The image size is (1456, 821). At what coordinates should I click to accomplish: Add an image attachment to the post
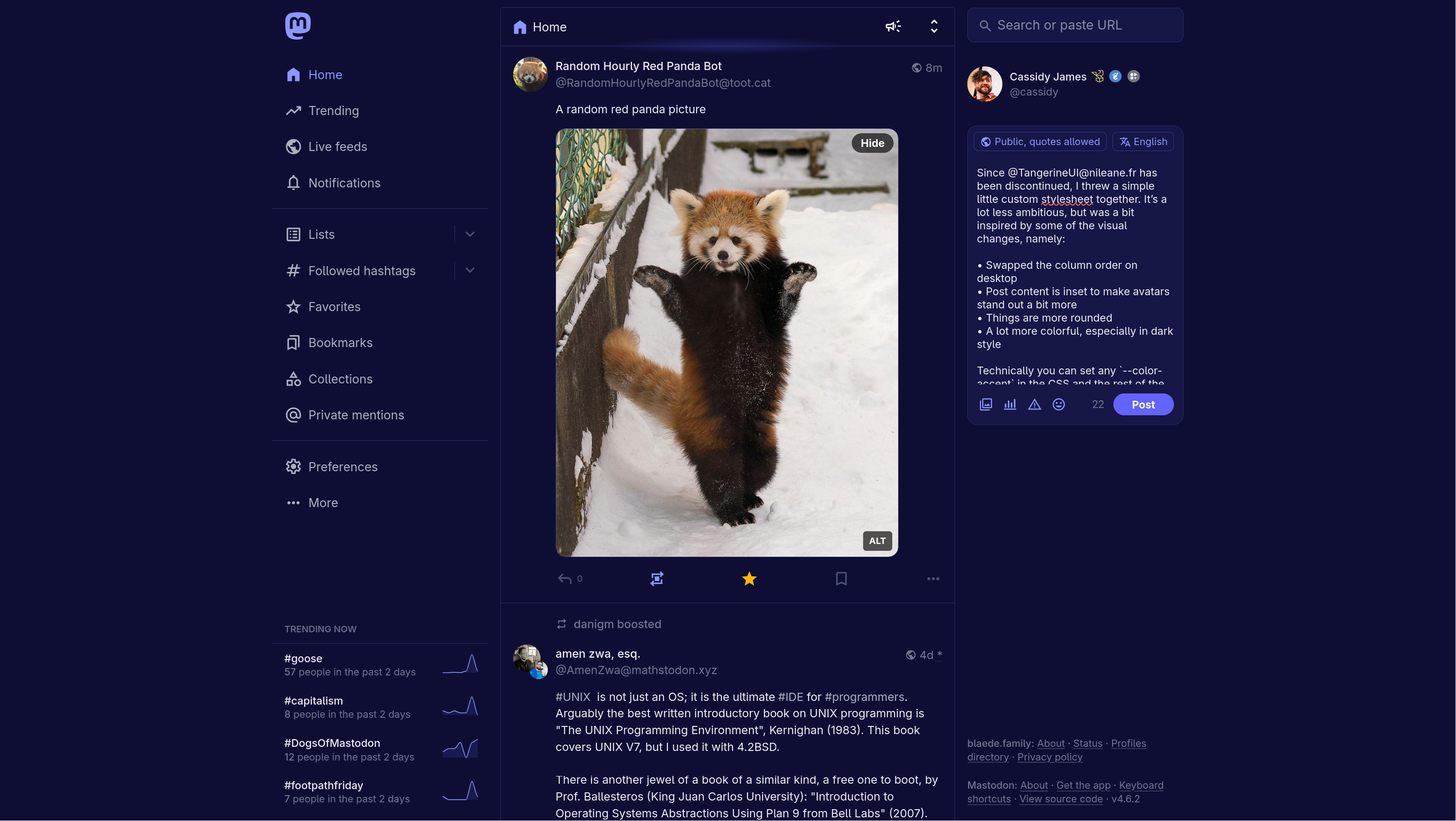pos(986,404)
